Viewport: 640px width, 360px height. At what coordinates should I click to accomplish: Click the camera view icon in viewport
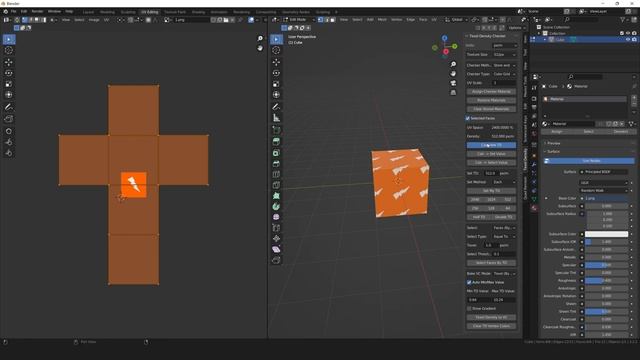[x=453, y=83]
